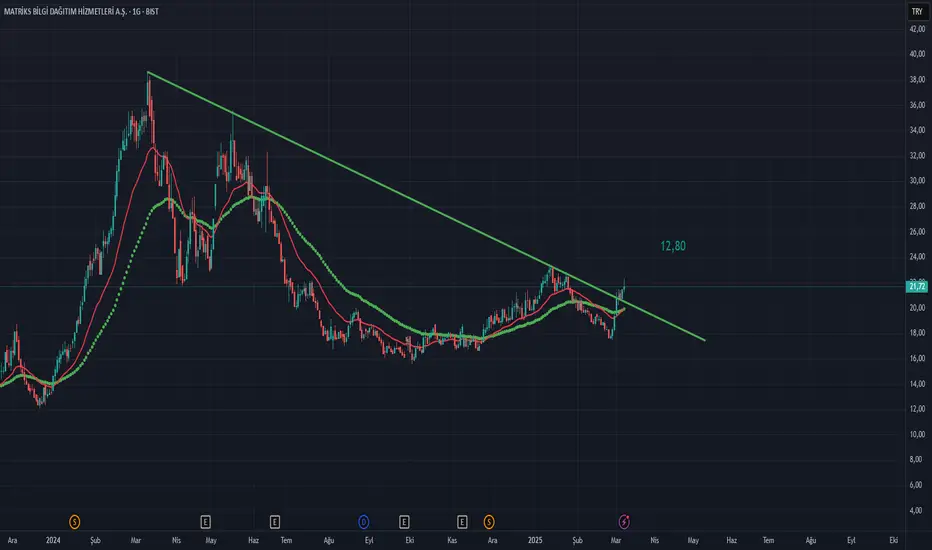Click the 42,00 price axis label

(917, 29)
